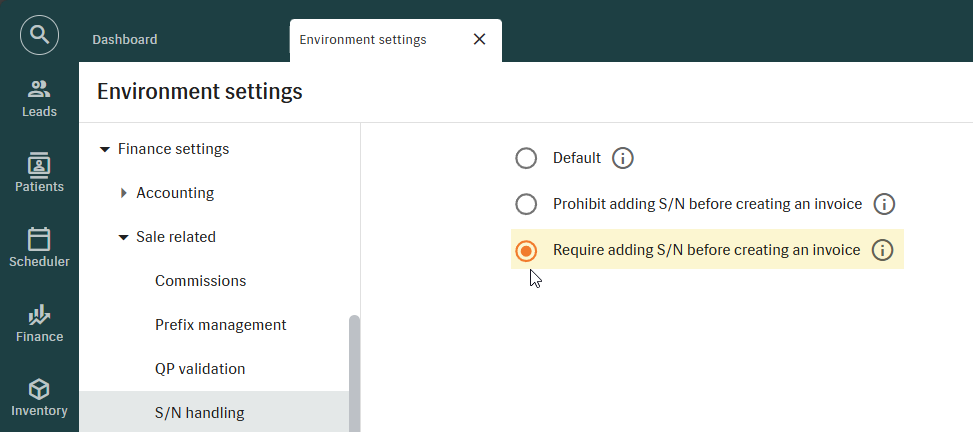Open the Scheduler calendar icon
This screenshot has height=432, width=973.
pyautogui.click(x=39, y=239)
